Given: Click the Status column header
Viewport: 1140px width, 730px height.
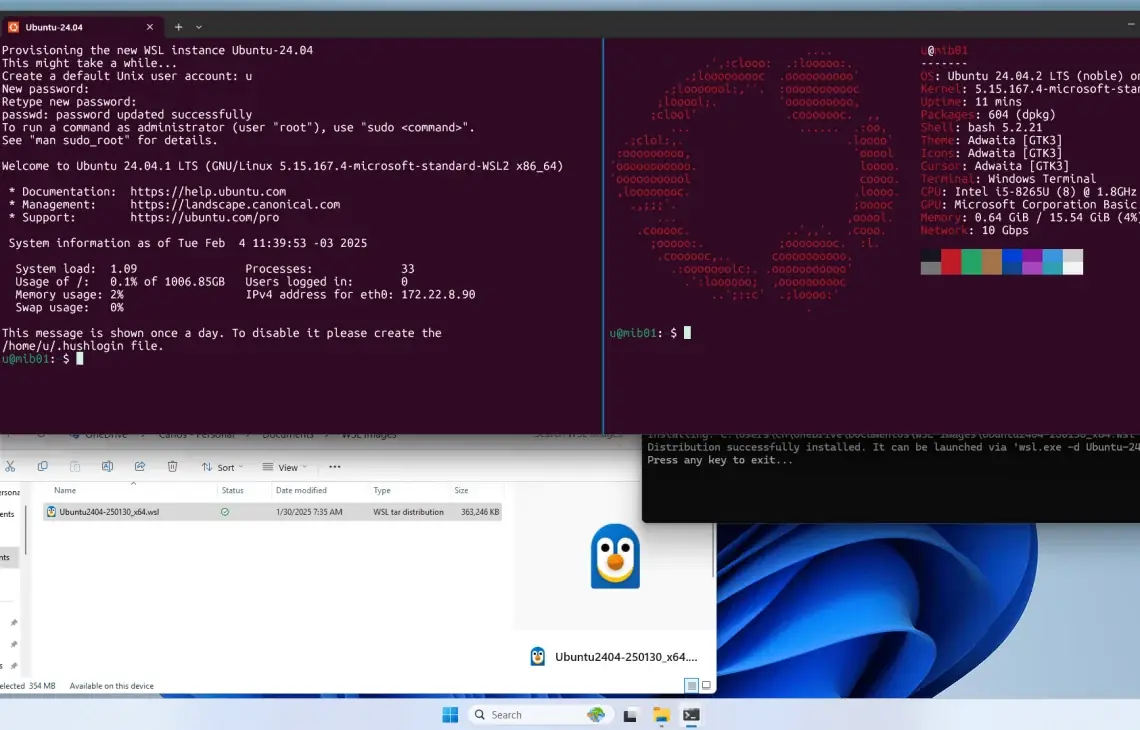Looking at the screenshot, I should pos(233,491).
